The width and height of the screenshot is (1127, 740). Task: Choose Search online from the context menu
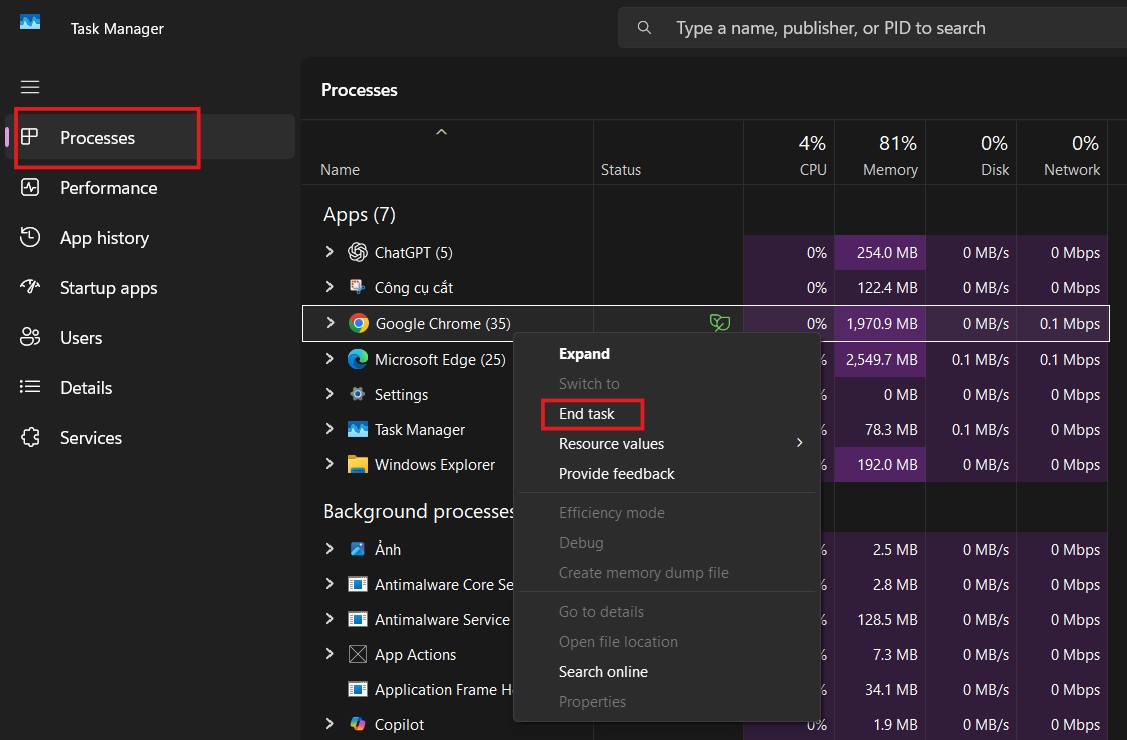603,671
